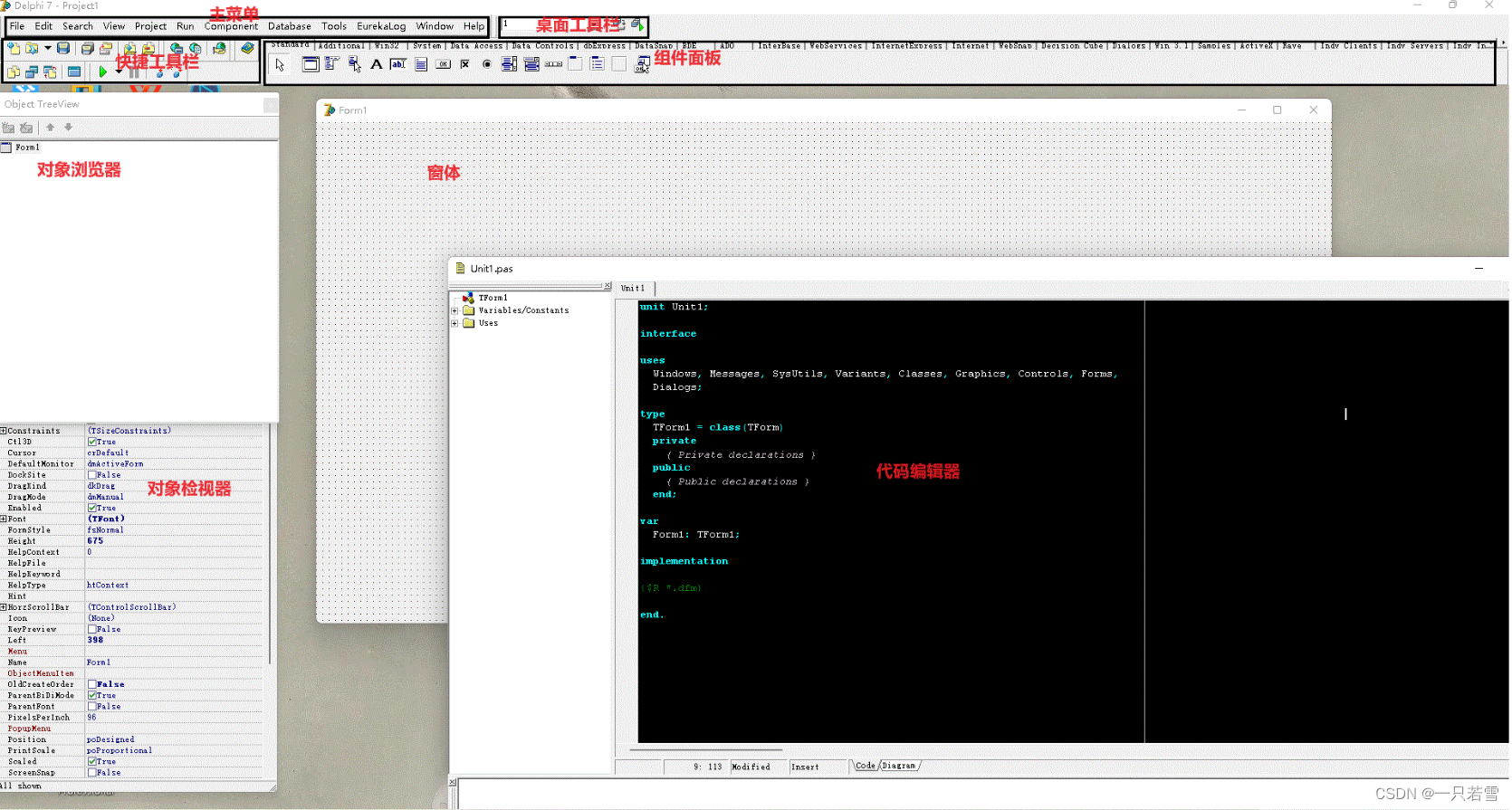Screen dimensions: 1512x810
Task: Toggle the Scaled True checkbox
Action: click(x=92, y=762)
